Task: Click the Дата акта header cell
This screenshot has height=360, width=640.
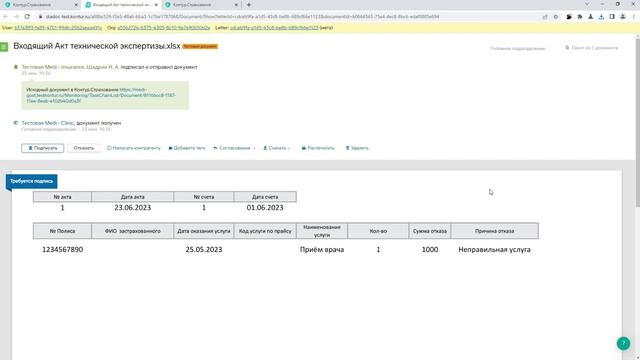Action: 133,197
